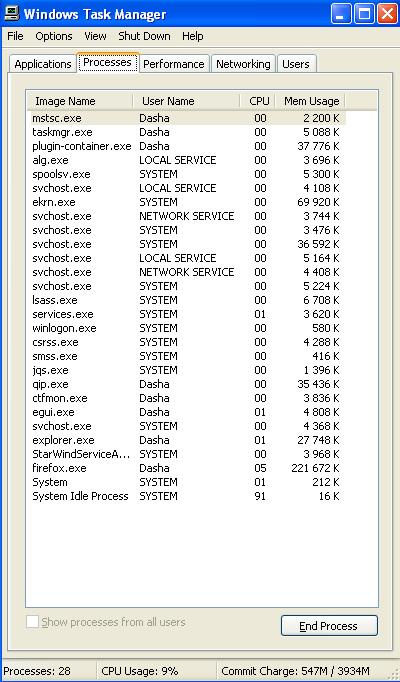The image size is (400, 682).
Task: Select the firefox.exe process row
Action: (x=186, y=468)
